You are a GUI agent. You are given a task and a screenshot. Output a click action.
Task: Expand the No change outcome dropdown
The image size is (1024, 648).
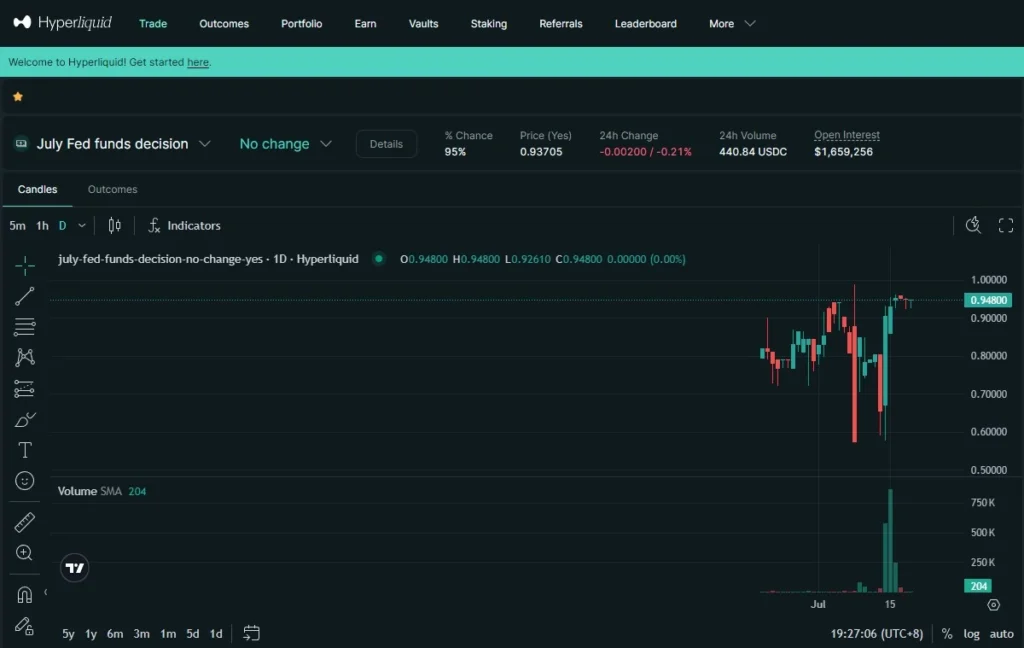click(326, 144)
